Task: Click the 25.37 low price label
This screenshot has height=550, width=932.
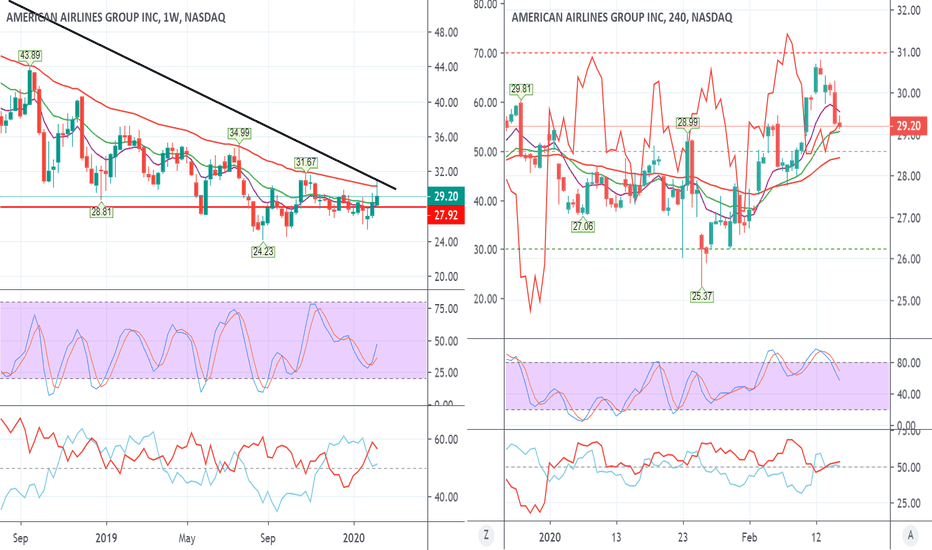Action: click(702, 296)
